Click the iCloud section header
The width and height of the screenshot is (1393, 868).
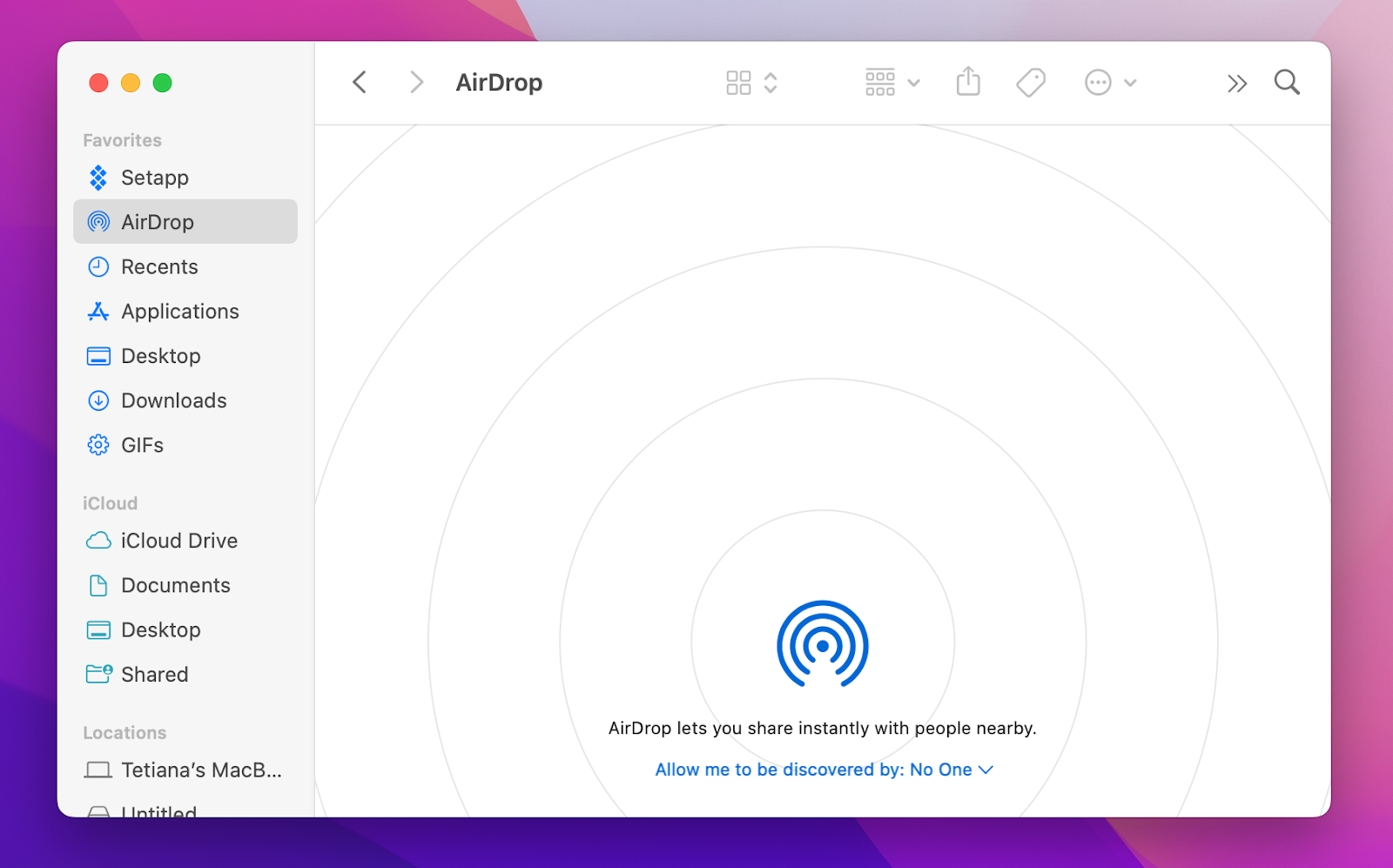110,503
